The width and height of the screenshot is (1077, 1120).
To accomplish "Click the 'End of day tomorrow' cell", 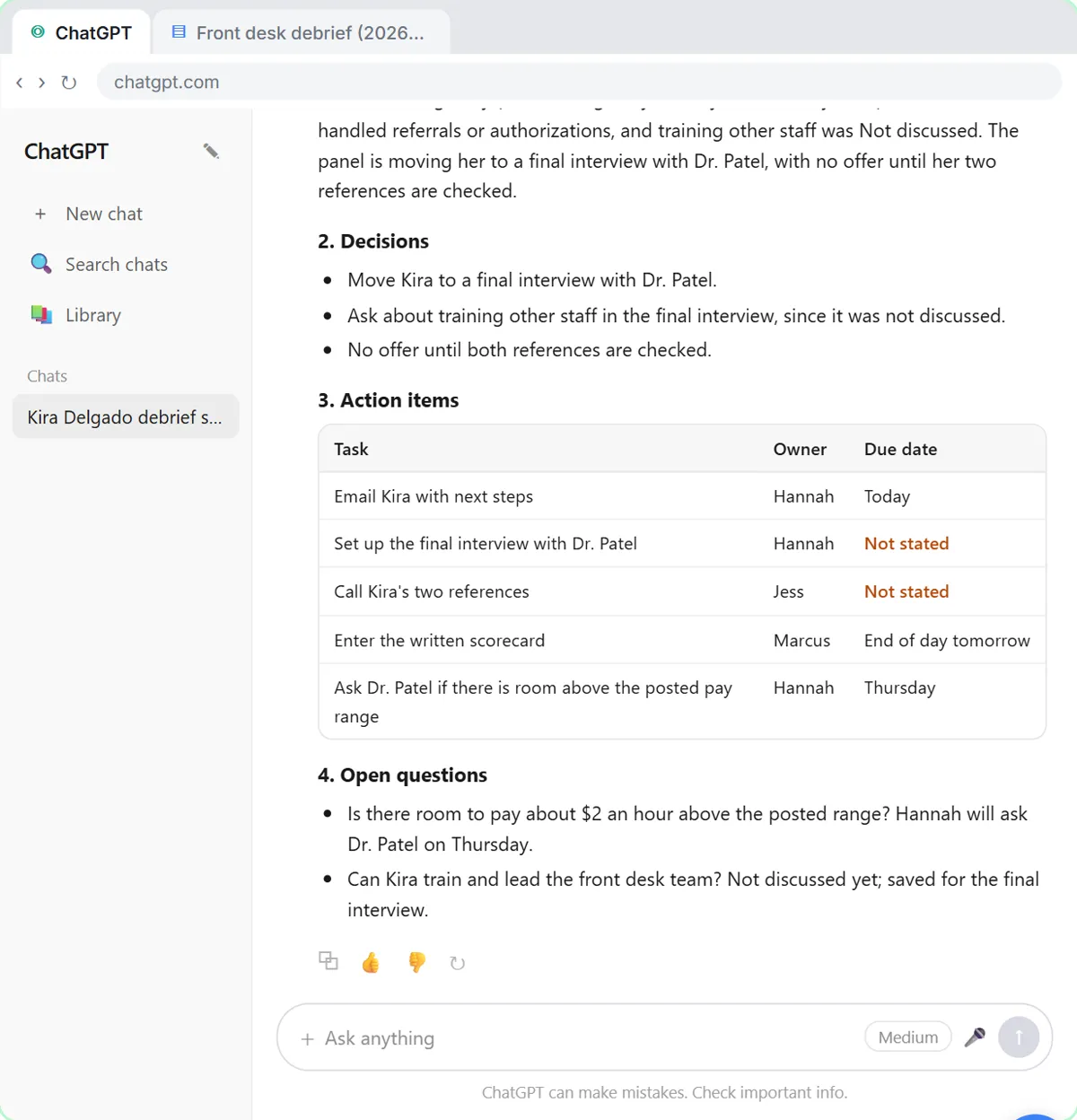I will tap(947, 640).
